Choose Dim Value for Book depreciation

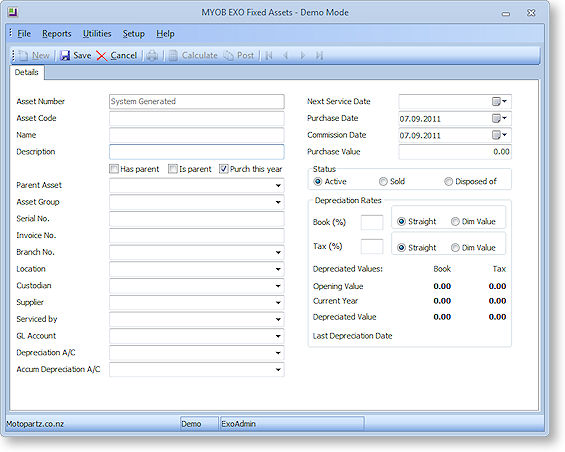[x=455, y=221]
